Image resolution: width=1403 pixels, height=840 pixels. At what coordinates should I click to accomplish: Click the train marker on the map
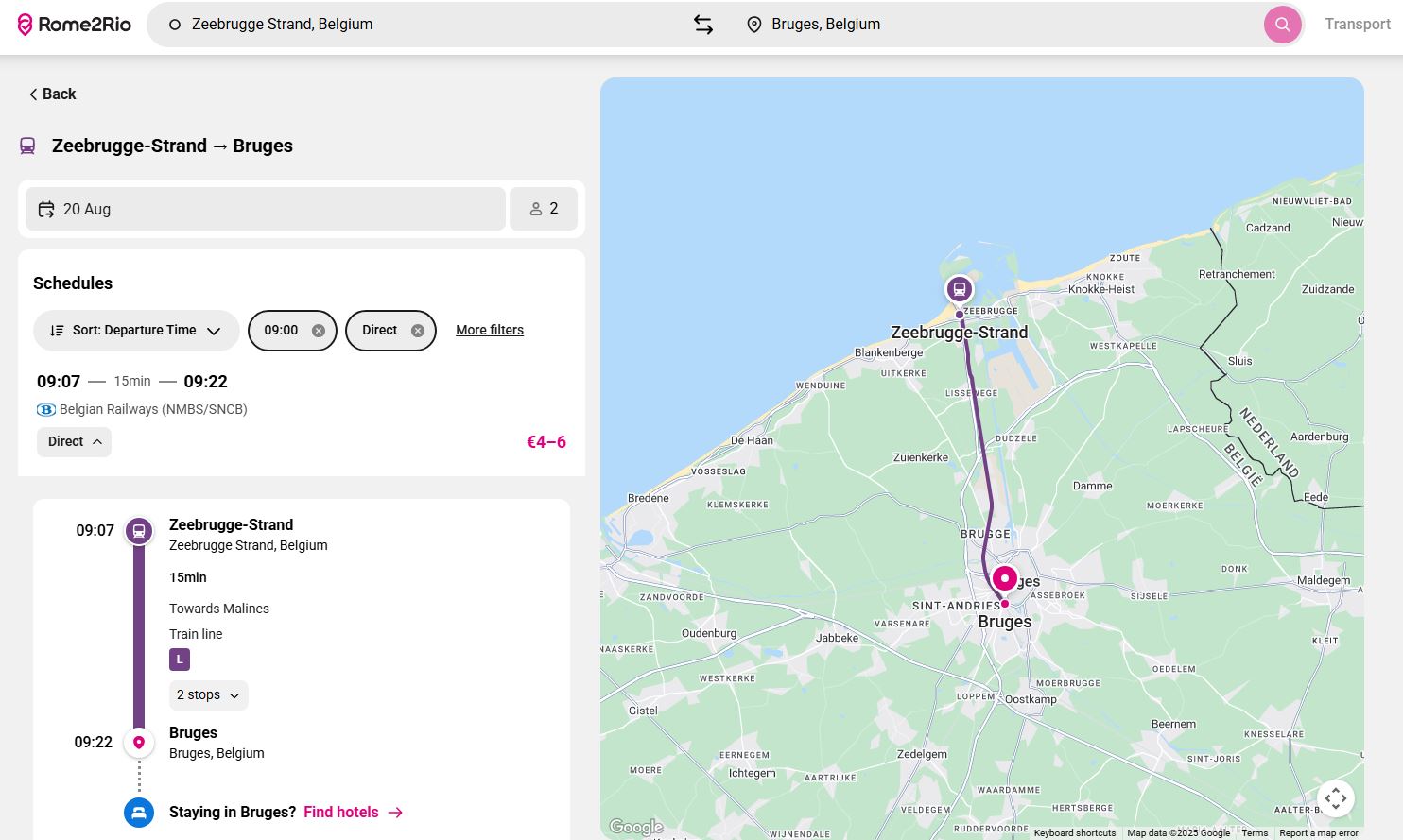coord(960,289)
